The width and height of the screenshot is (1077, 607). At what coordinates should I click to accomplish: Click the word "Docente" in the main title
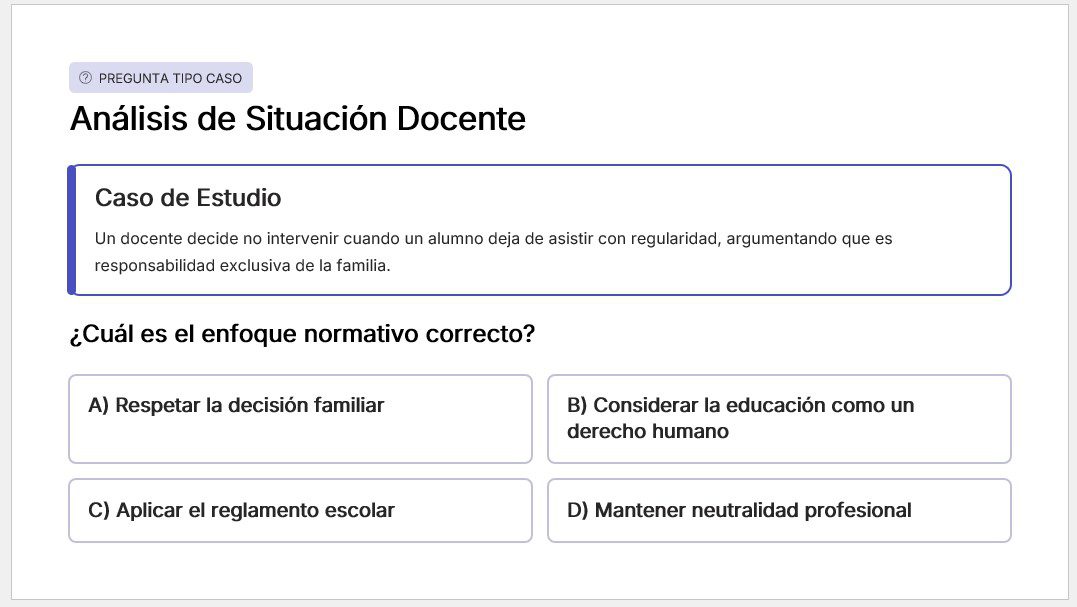(x=461, y=119)
